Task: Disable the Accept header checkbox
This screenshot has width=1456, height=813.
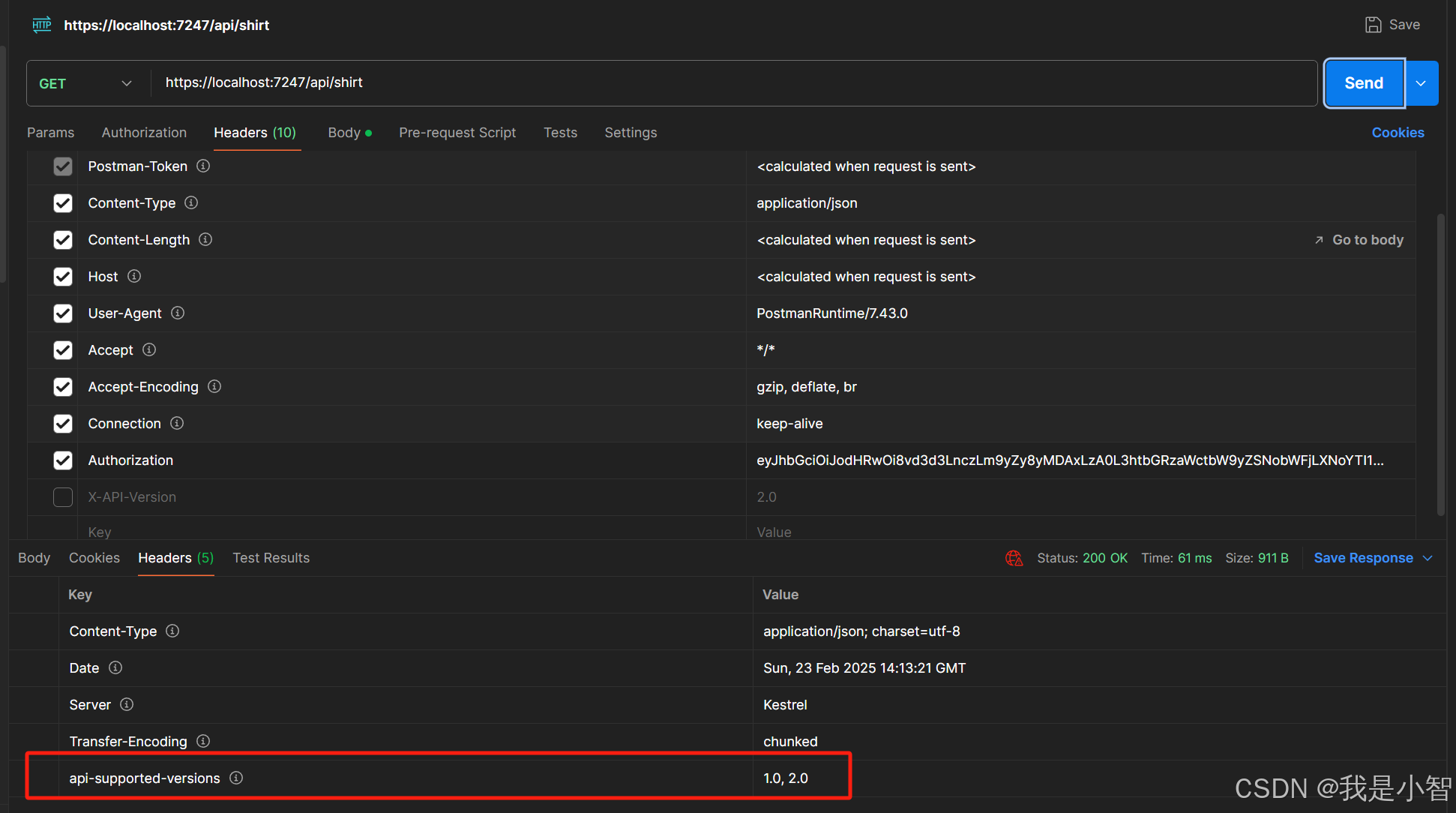Action: point(63,350)
